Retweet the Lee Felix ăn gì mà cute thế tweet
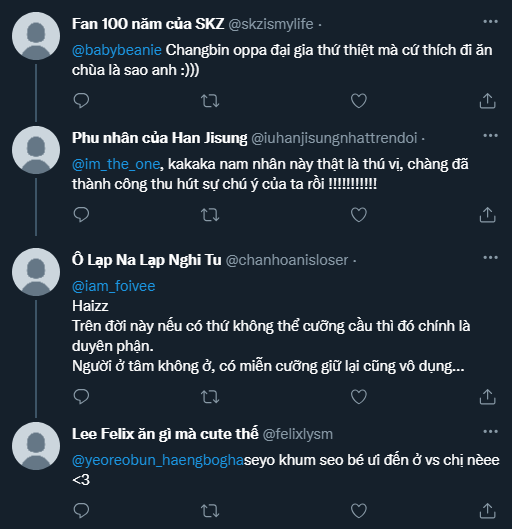 (x=210, y=510)
